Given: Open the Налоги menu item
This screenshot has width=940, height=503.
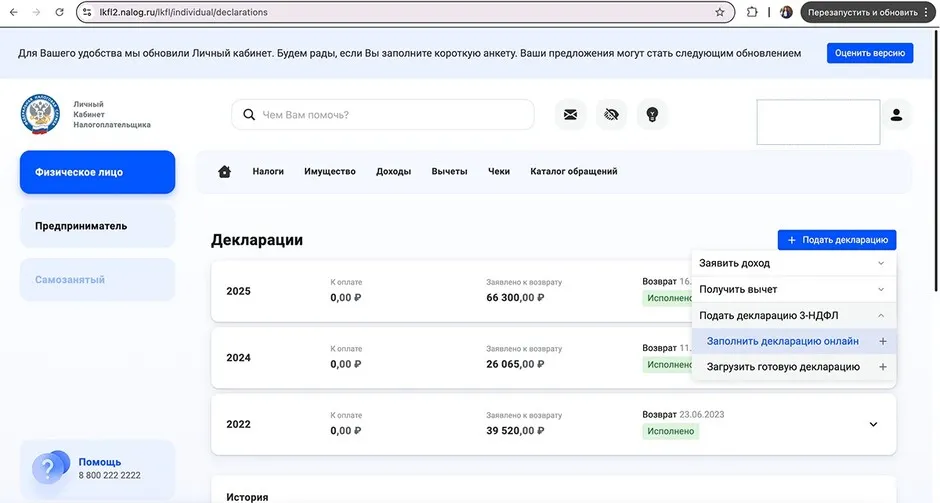Looking at the screenshot, I should pyautogui.click(x=268, y=171).
